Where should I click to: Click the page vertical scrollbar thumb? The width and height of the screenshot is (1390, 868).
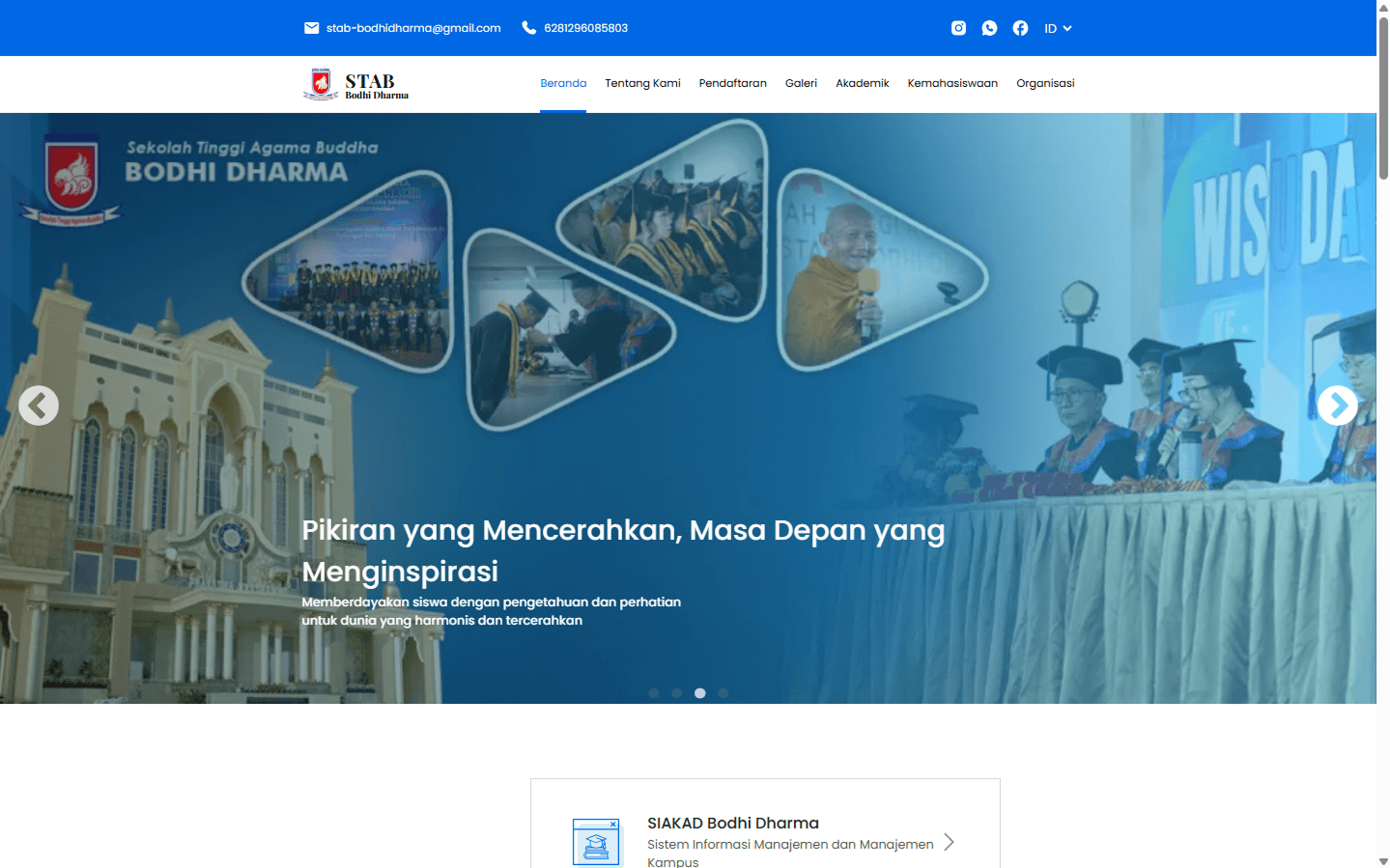[x=1383, y=97]
